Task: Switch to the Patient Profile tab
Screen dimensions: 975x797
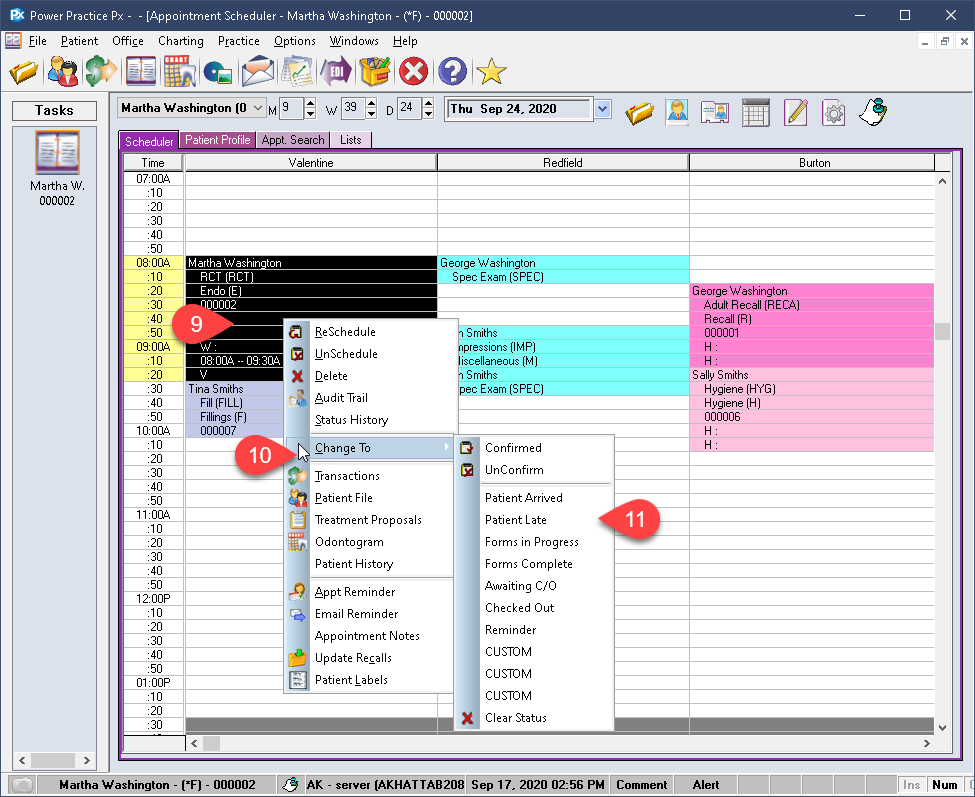Action: tap(217, 141)
